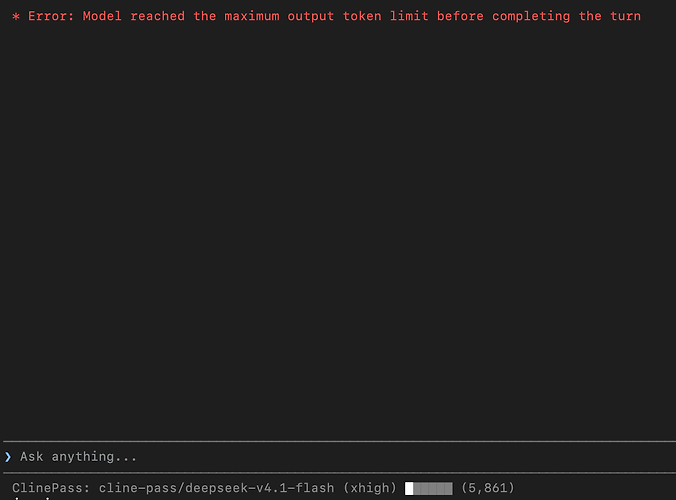Click the word reached in the error message

[x=157, y=16]
